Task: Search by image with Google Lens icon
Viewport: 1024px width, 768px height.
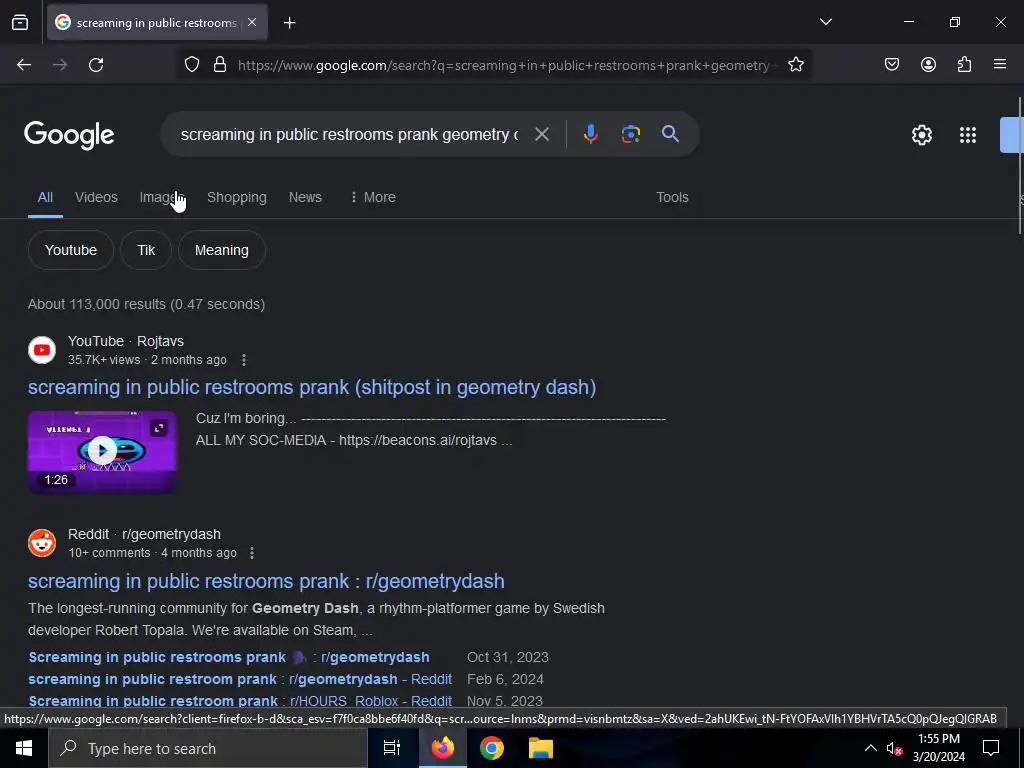Action: [630, 134]
